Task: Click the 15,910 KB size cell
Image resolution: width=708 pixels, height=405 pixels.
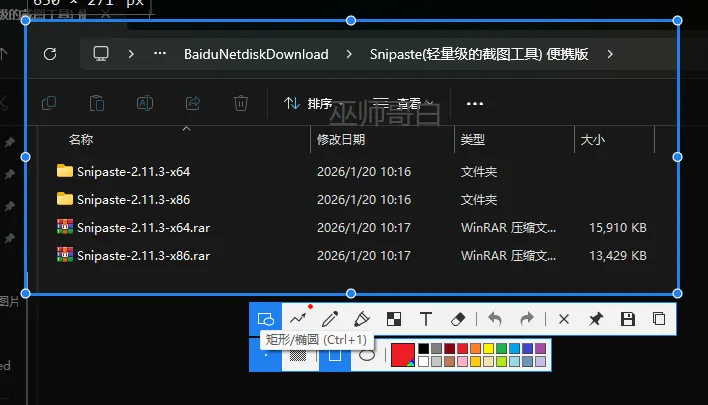Action: (618, 228)
